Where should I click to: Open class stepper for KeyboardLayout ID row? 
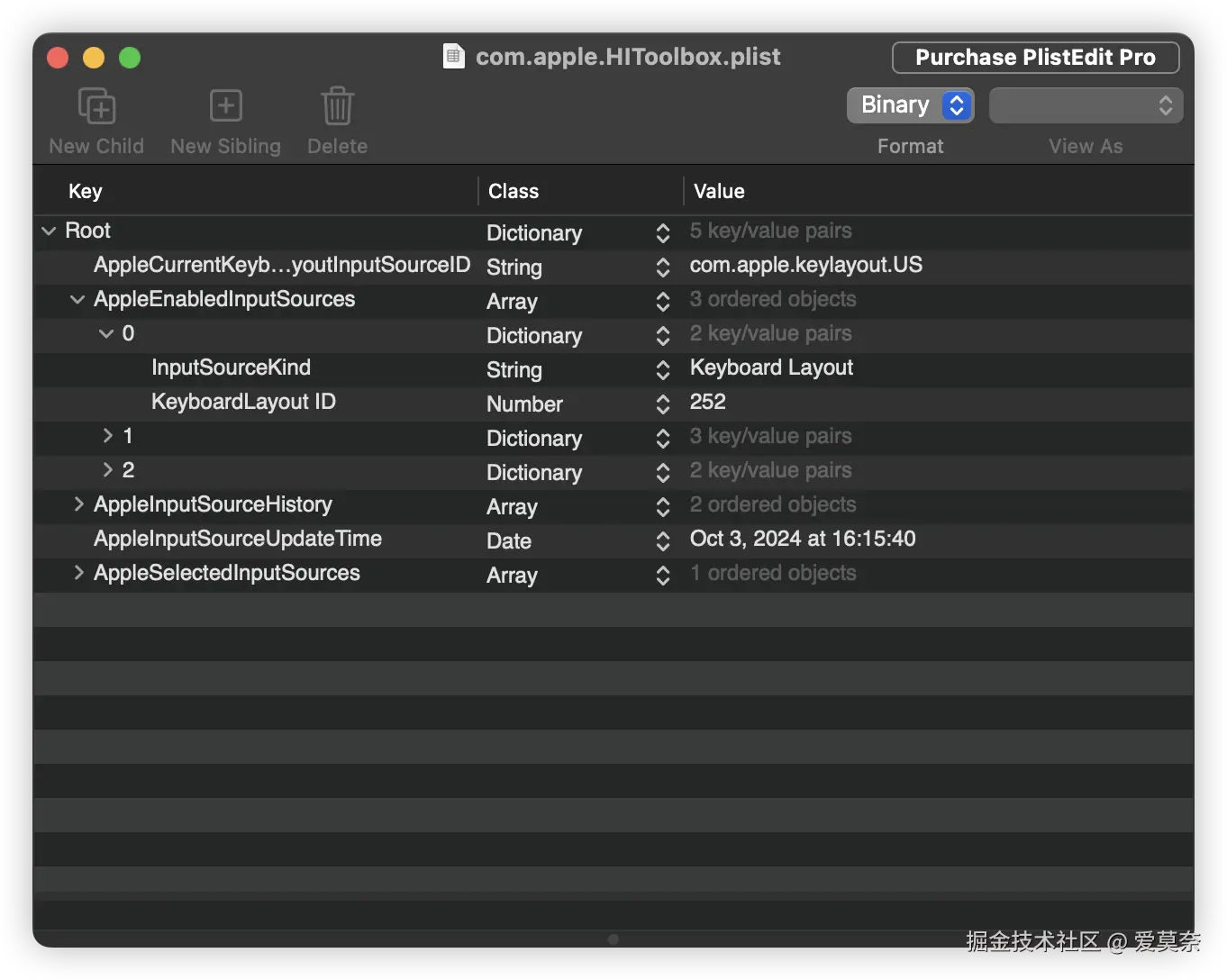coord(663,404)
